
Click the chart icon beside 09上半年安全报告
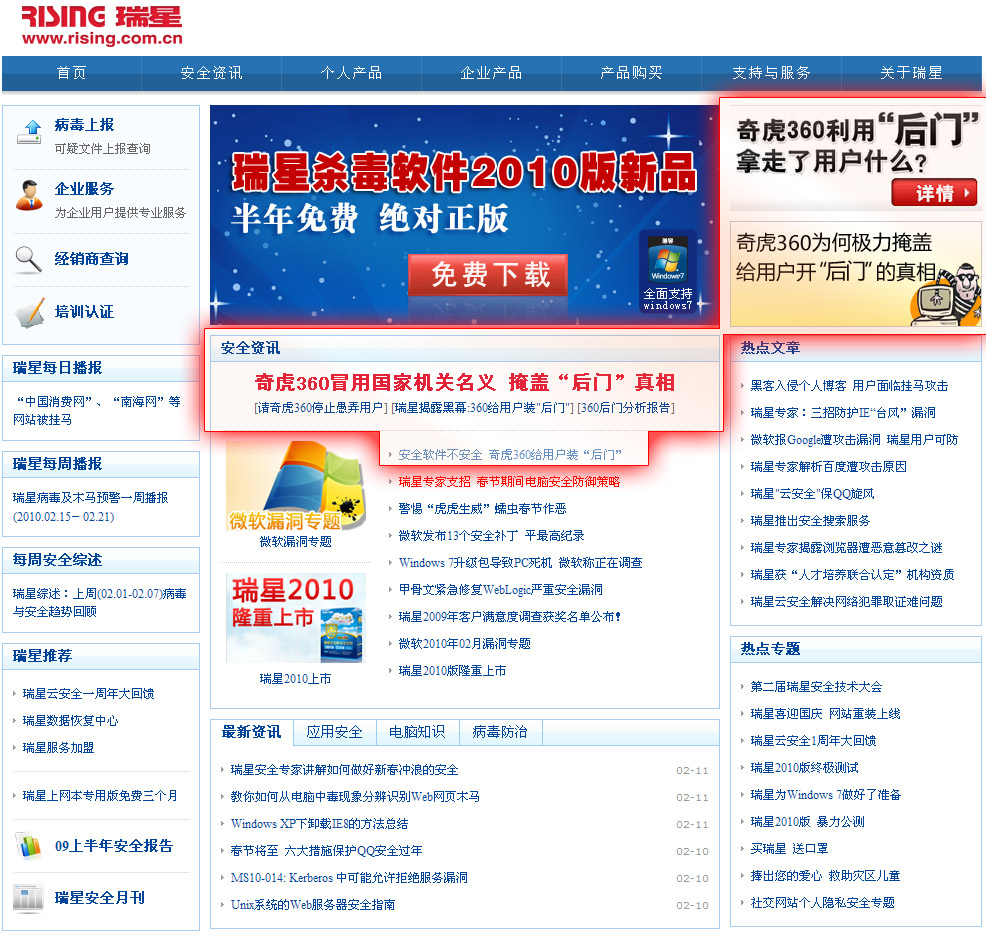click(28, 845)
